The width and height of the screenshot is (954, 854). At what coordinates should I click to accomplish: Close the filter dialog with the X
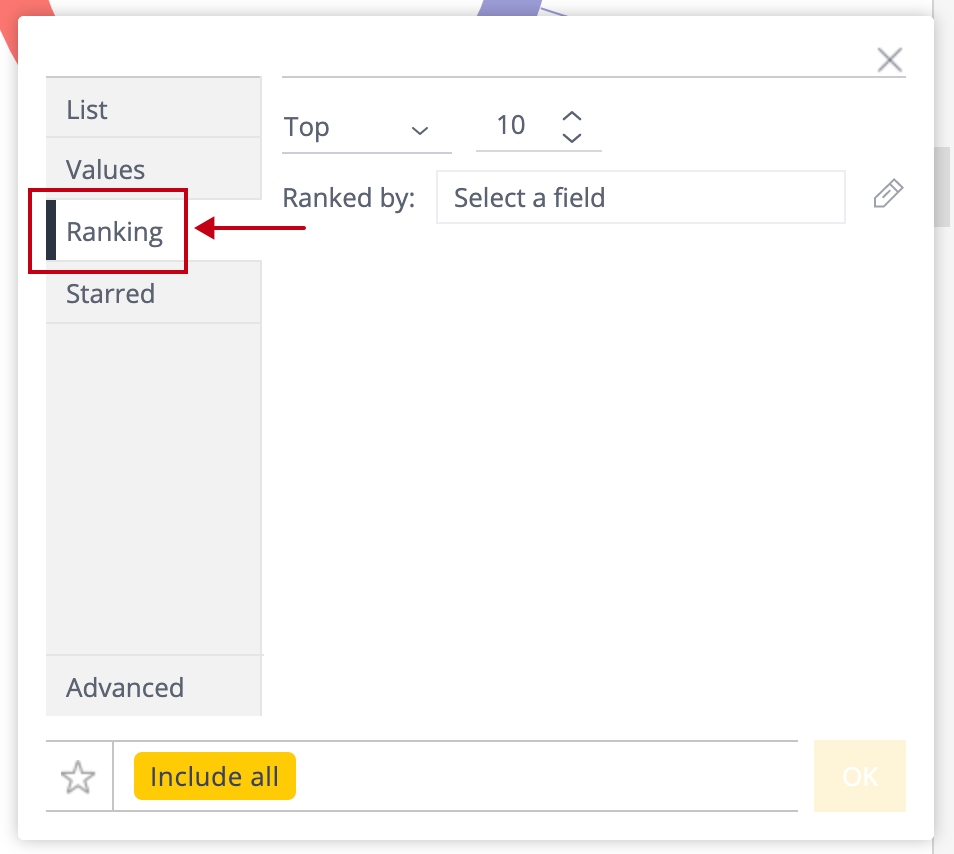[x=889, y=60]
